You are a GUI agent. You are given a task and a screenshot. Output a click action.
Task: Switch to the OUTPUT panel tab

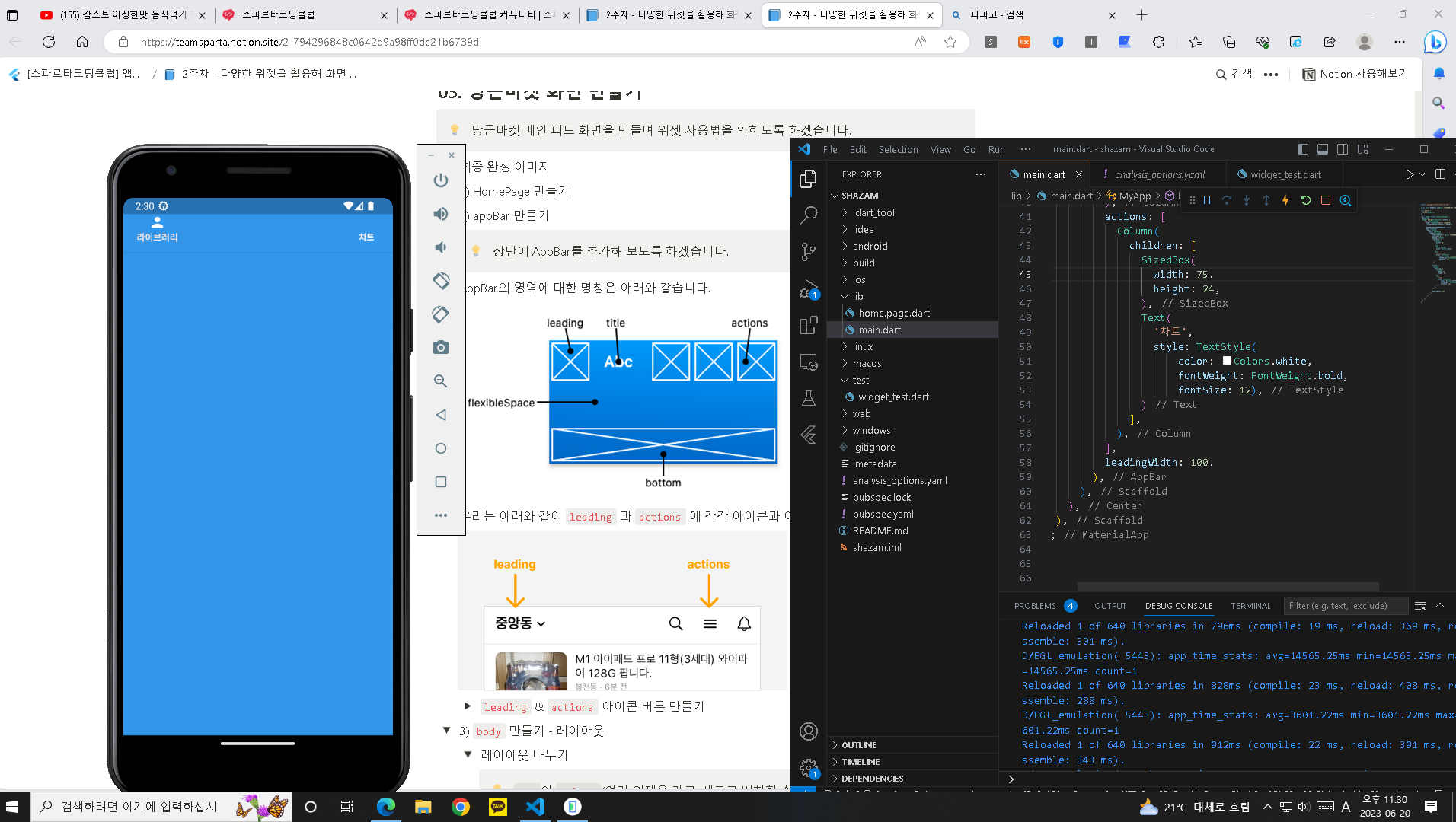coord(1110,606)
